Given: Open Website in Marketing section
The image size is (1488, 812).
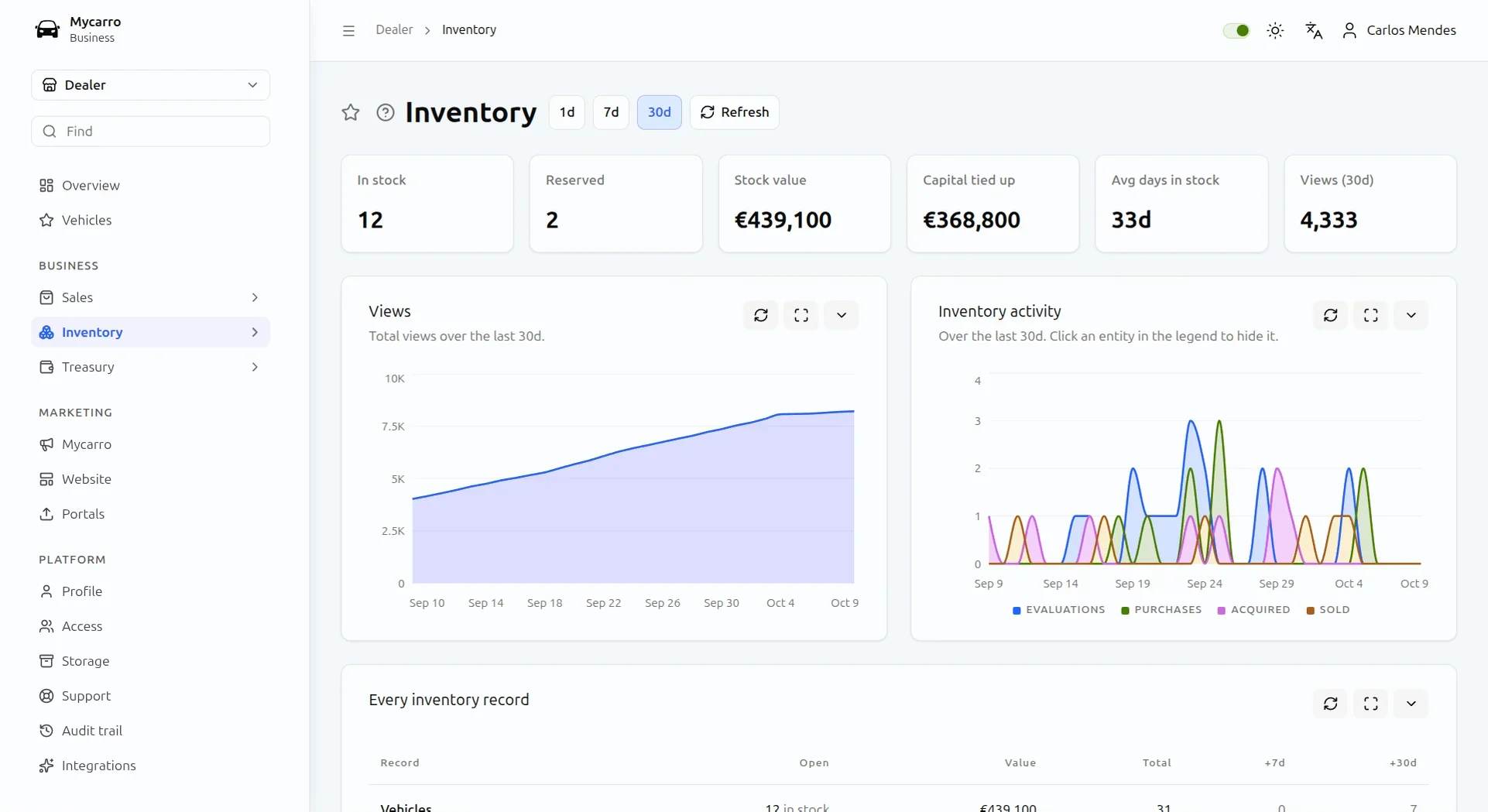Looking at the screenshot, I should point(151,479).
